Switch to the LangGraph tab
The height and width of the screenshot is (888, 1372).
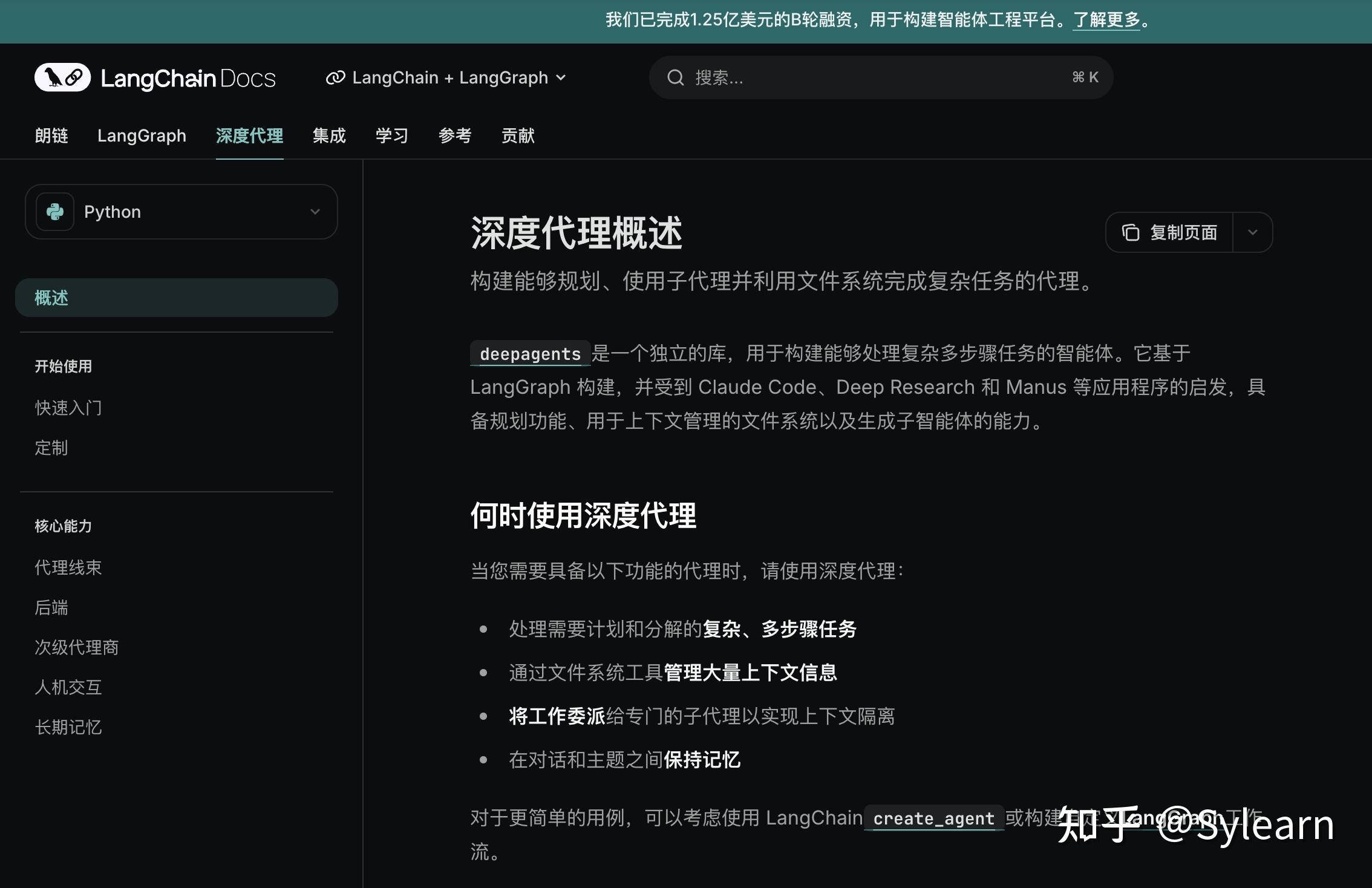pyautogui.click(x=142, y=135)
